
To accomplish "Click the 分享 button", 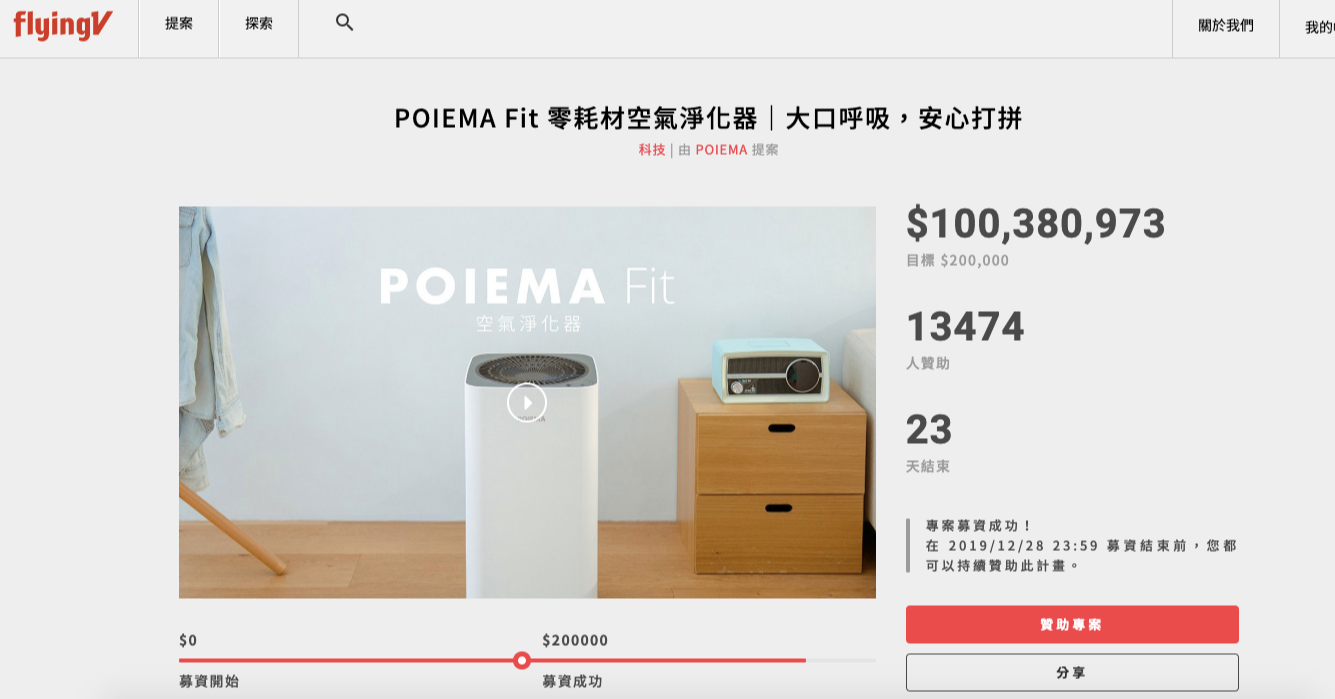I will (1072, 673).
